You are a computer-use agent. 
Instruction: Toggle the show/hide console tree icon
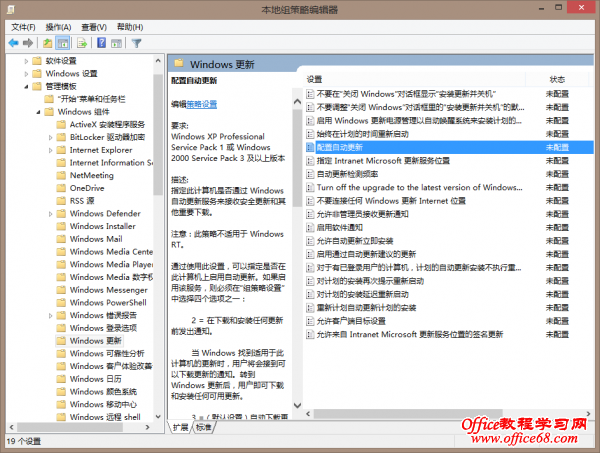pyautogui.click(x=62, y=43)
